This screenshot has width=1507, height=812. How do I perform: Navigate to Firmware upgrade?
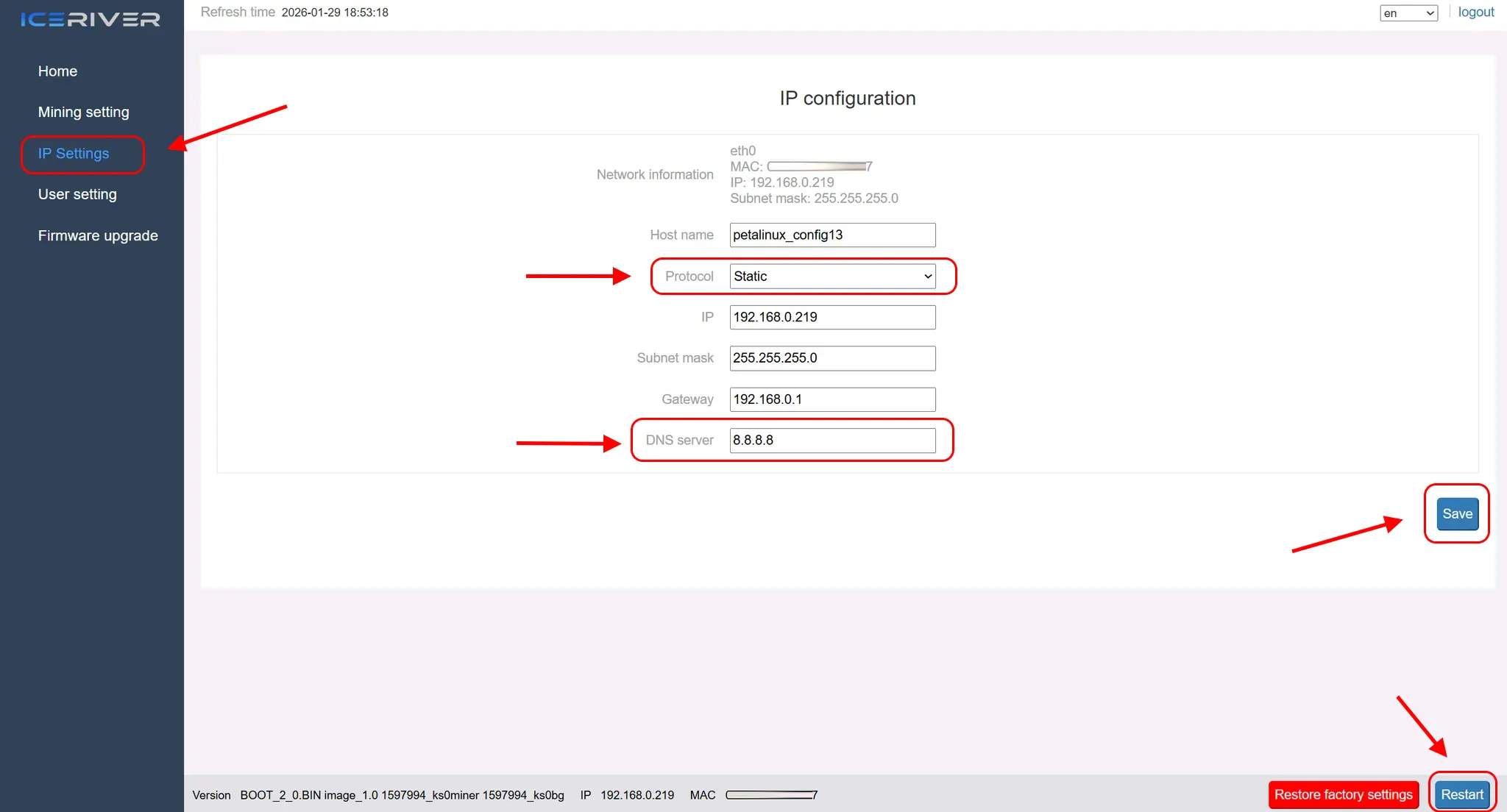98,235
